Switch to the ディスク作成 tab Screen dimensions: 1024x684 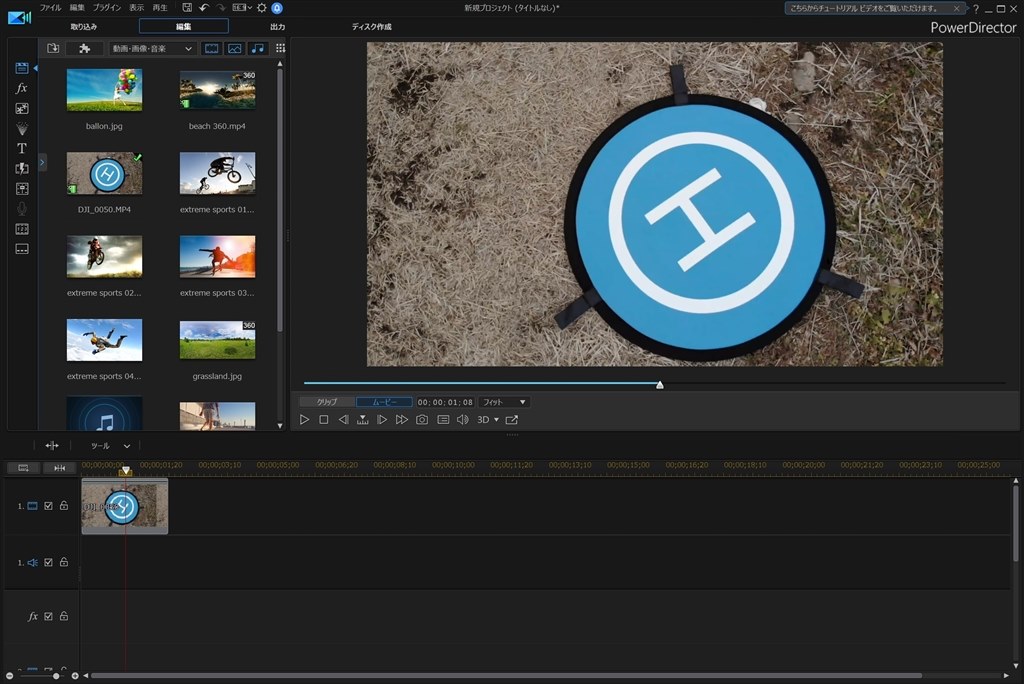(372, 27)
